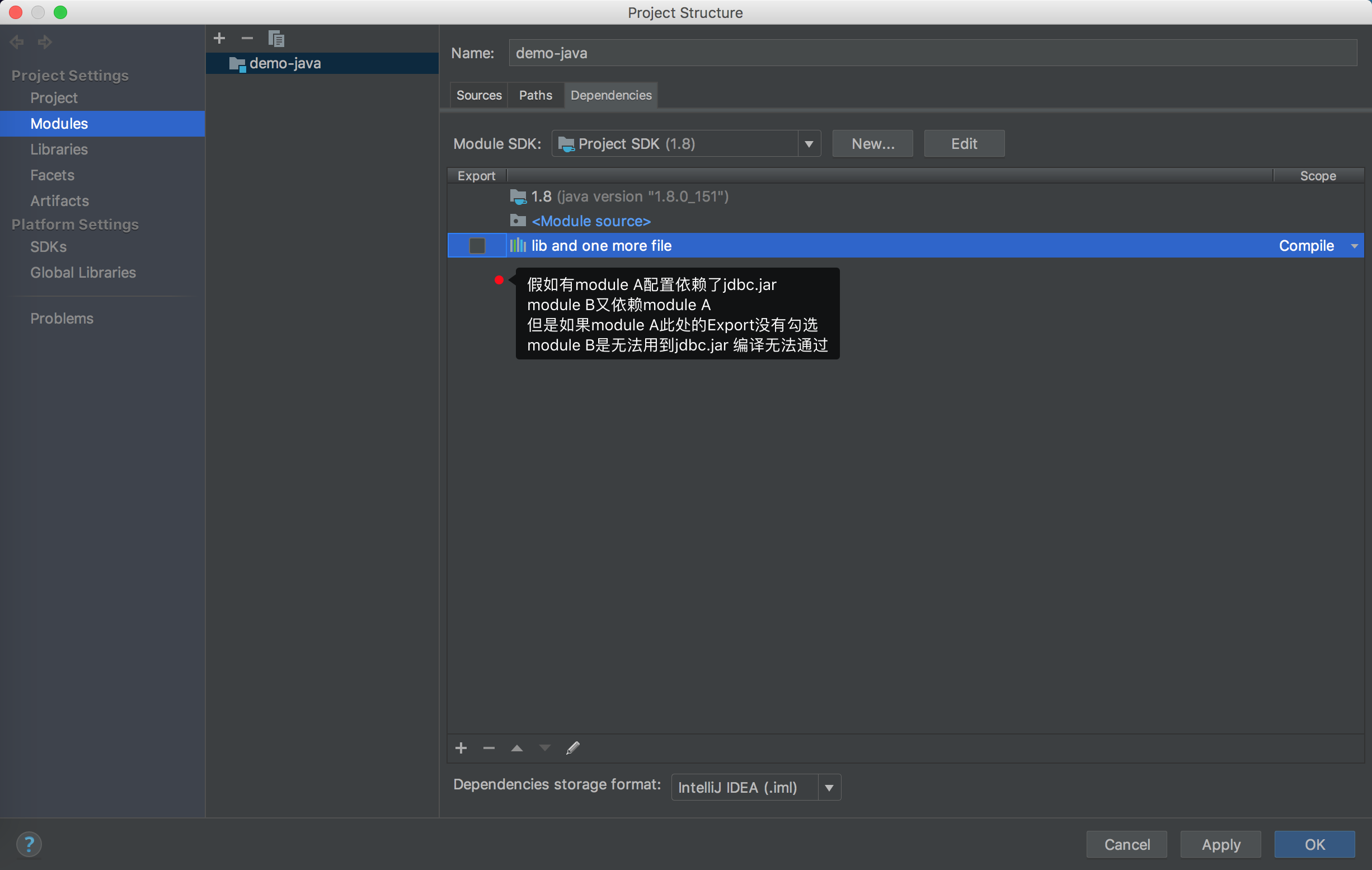The height and width of the screenshot is (870, 1372).
Task: Click the Cancel button
Action: pyautogui.click(x=1126, y=844)
